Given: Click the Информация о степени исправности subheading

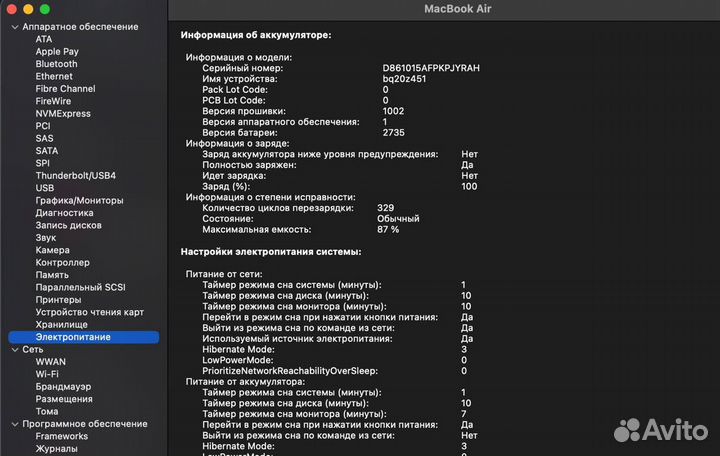Looking at the screenshot, I should [x=270, y=197].
